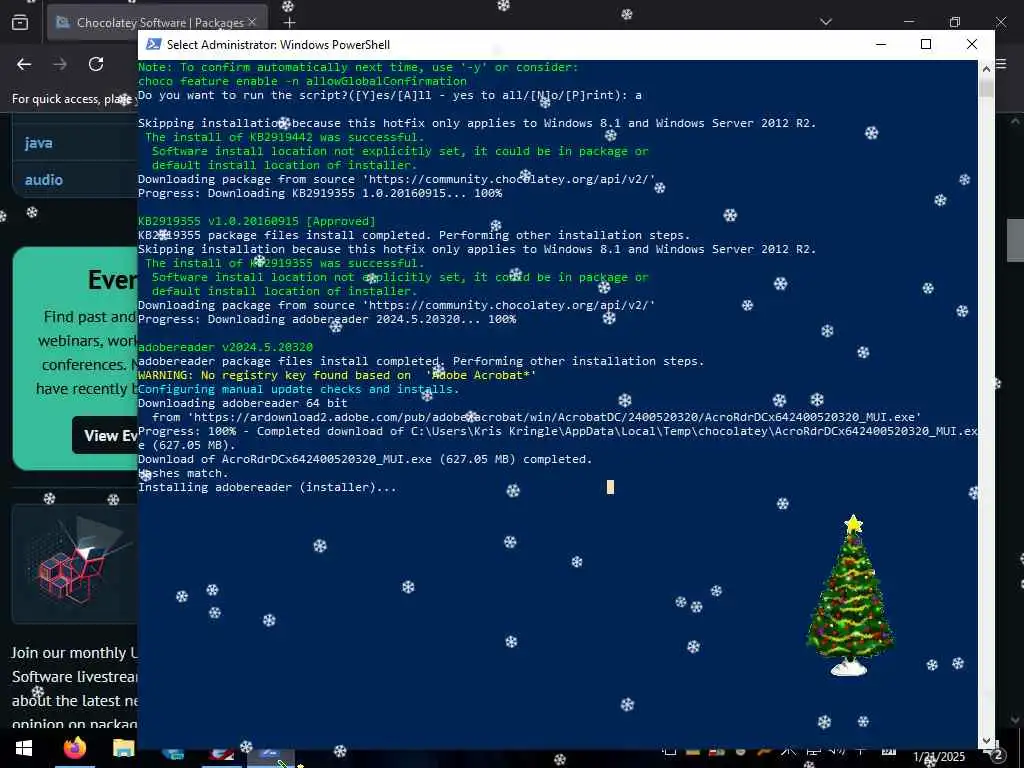Click 'adobereader v2024.5.20320' green text

[225, 347]
